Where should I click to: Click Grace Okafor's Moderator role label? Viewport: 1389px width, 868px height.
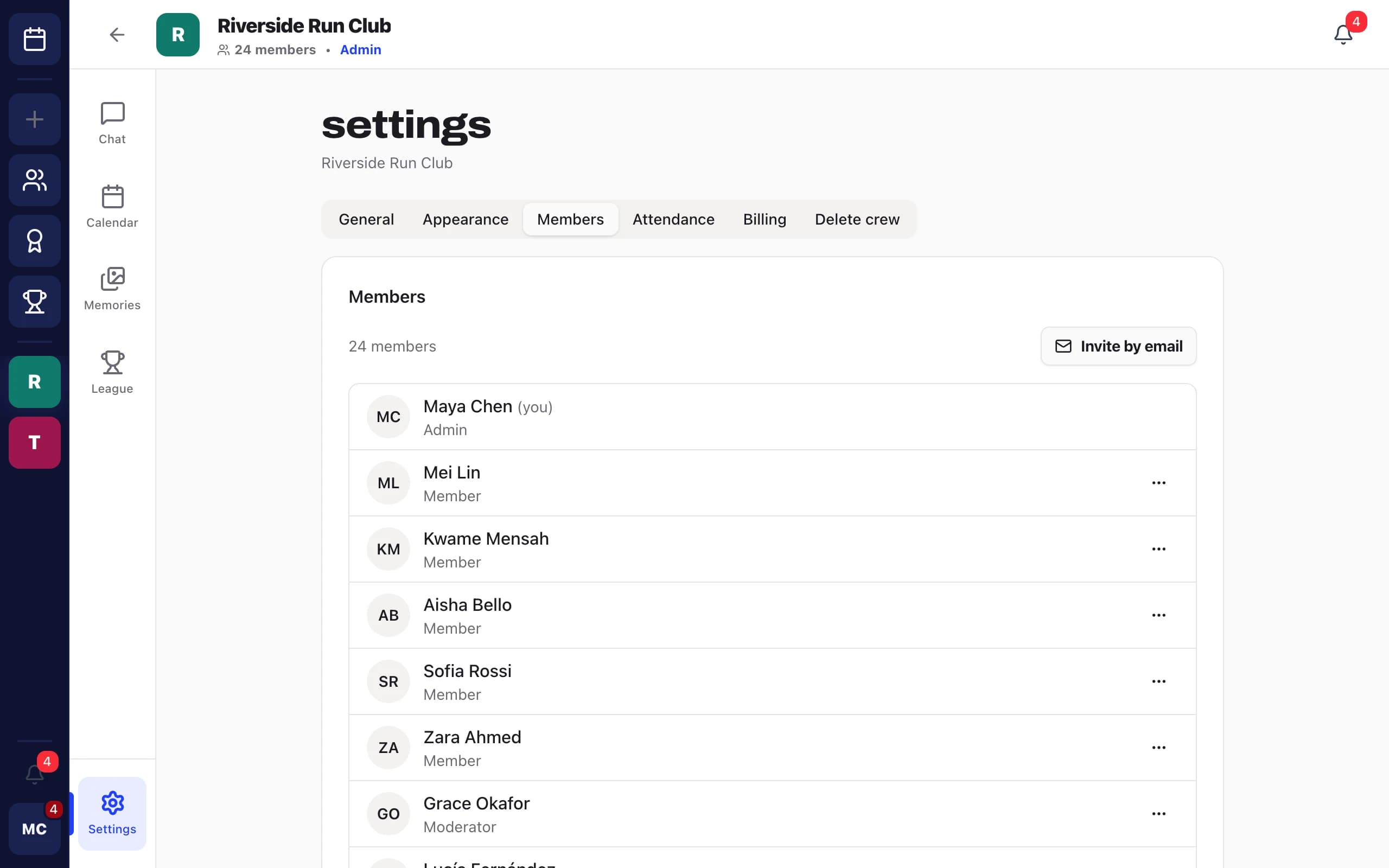click(460, 827)
